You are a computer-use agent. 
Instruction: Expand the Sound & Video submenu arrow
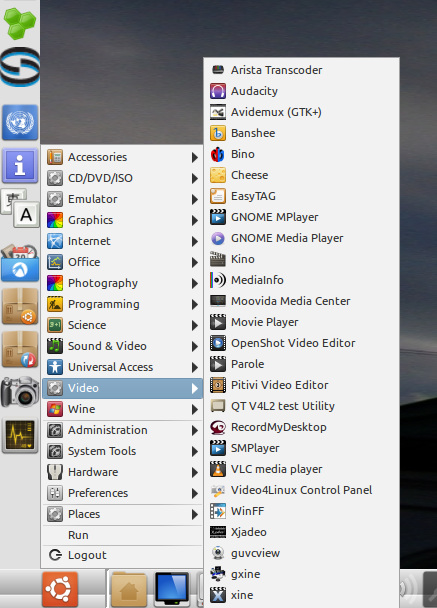(195, 346)
